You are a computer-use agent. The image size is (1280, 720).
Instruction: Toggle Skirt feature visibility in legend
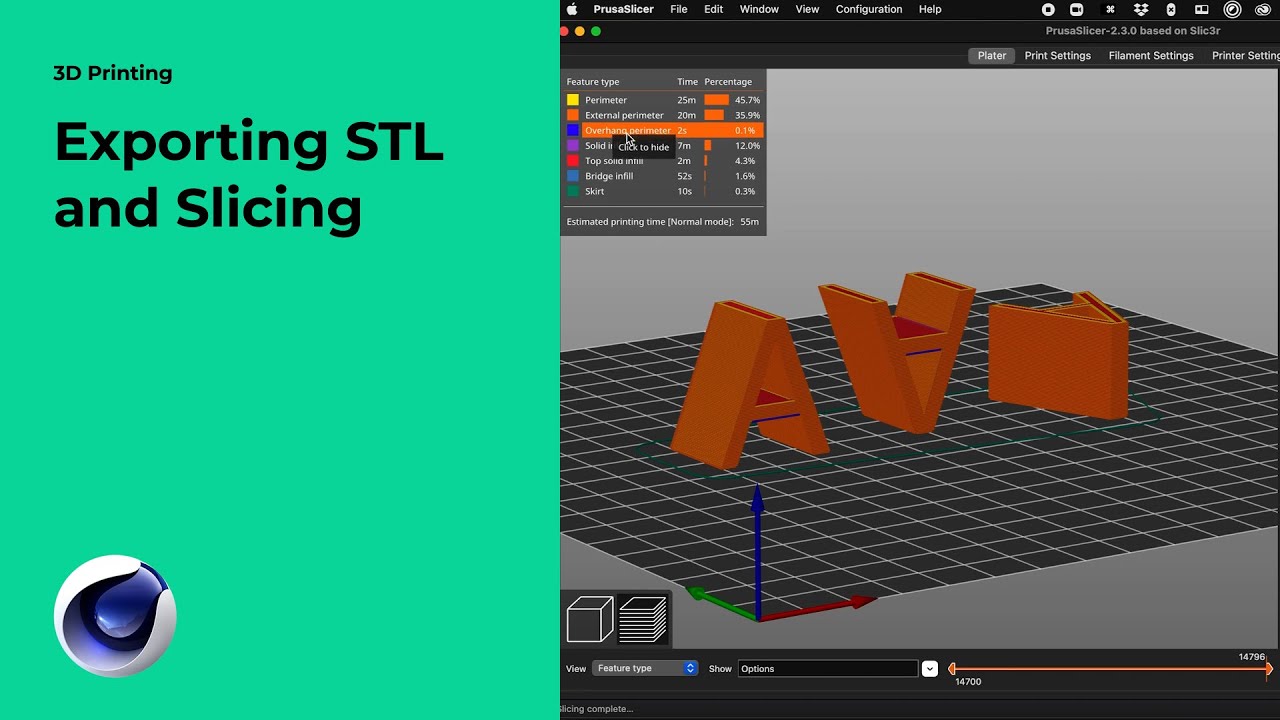pos(664,191)
